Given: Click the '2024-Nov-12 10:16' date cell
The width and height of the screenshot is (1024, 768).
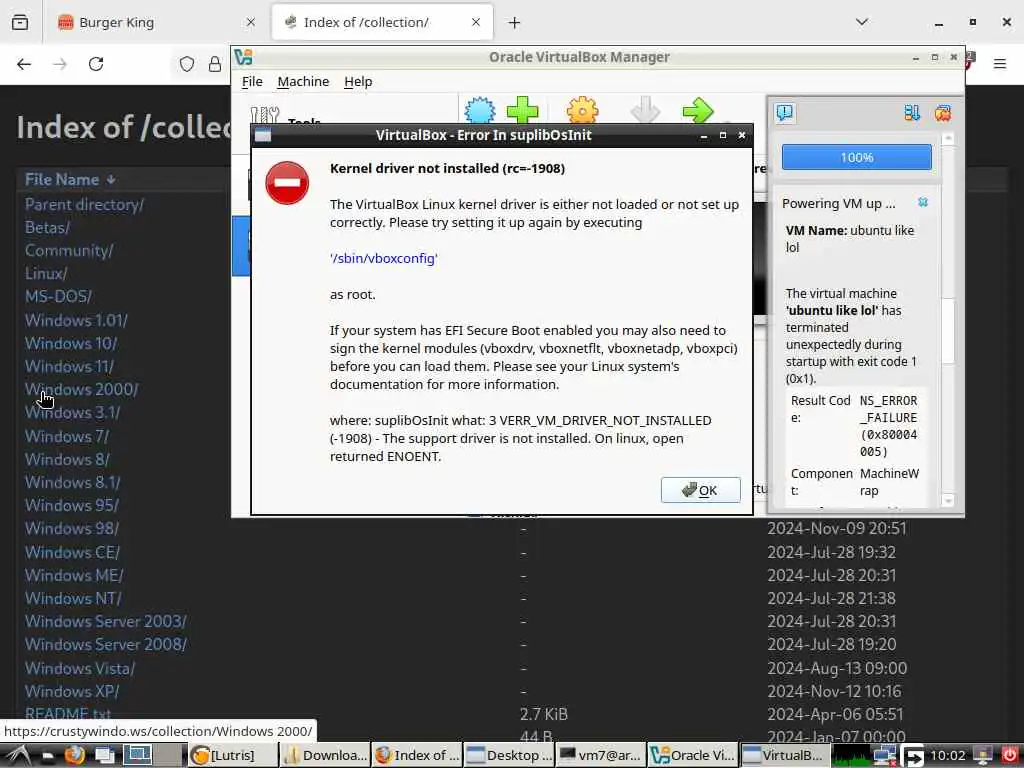Looking at the screenshot, I should (x=834, y=691).
